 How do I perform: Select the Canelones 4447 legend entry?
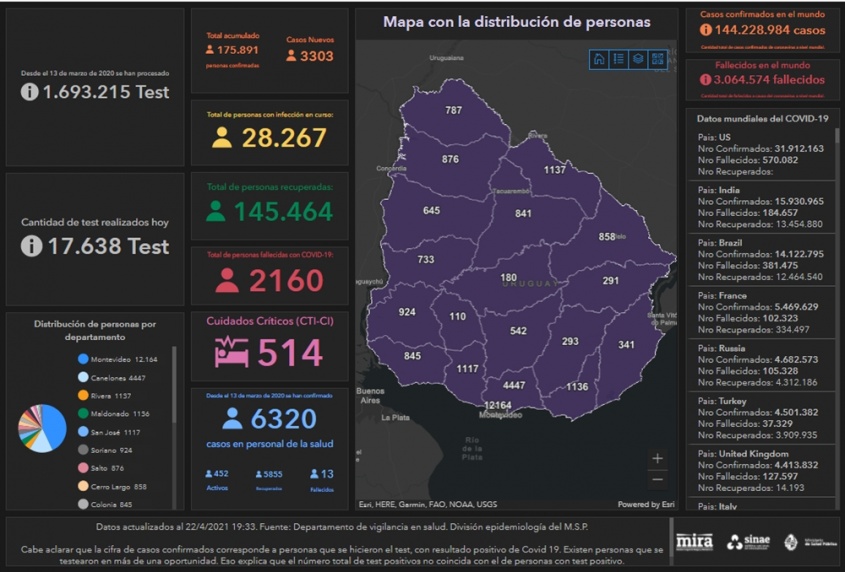pyautogui.click(x=117, y=377)
